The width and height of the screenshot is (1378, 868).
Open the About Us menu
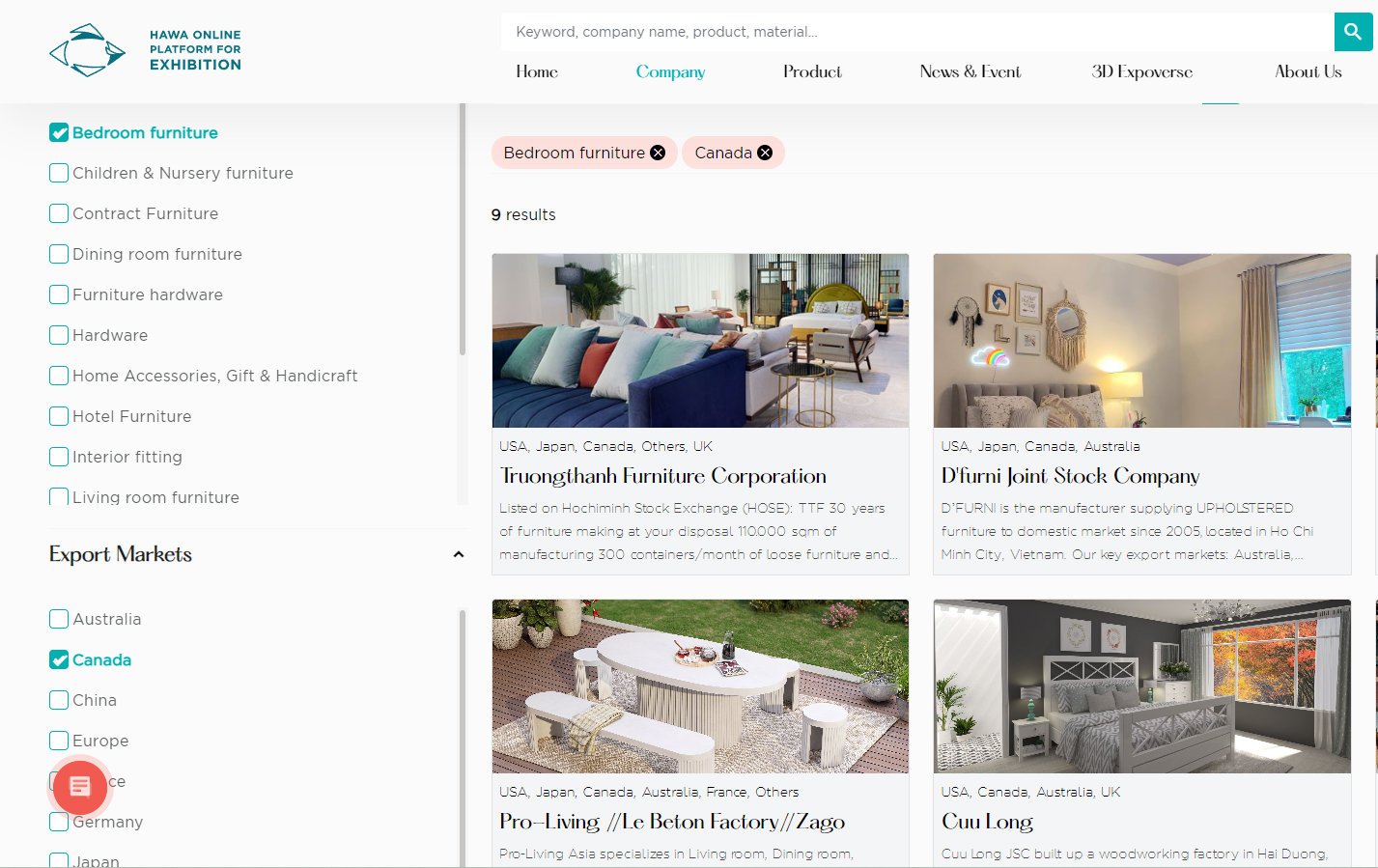click(x=1308, y=71)
